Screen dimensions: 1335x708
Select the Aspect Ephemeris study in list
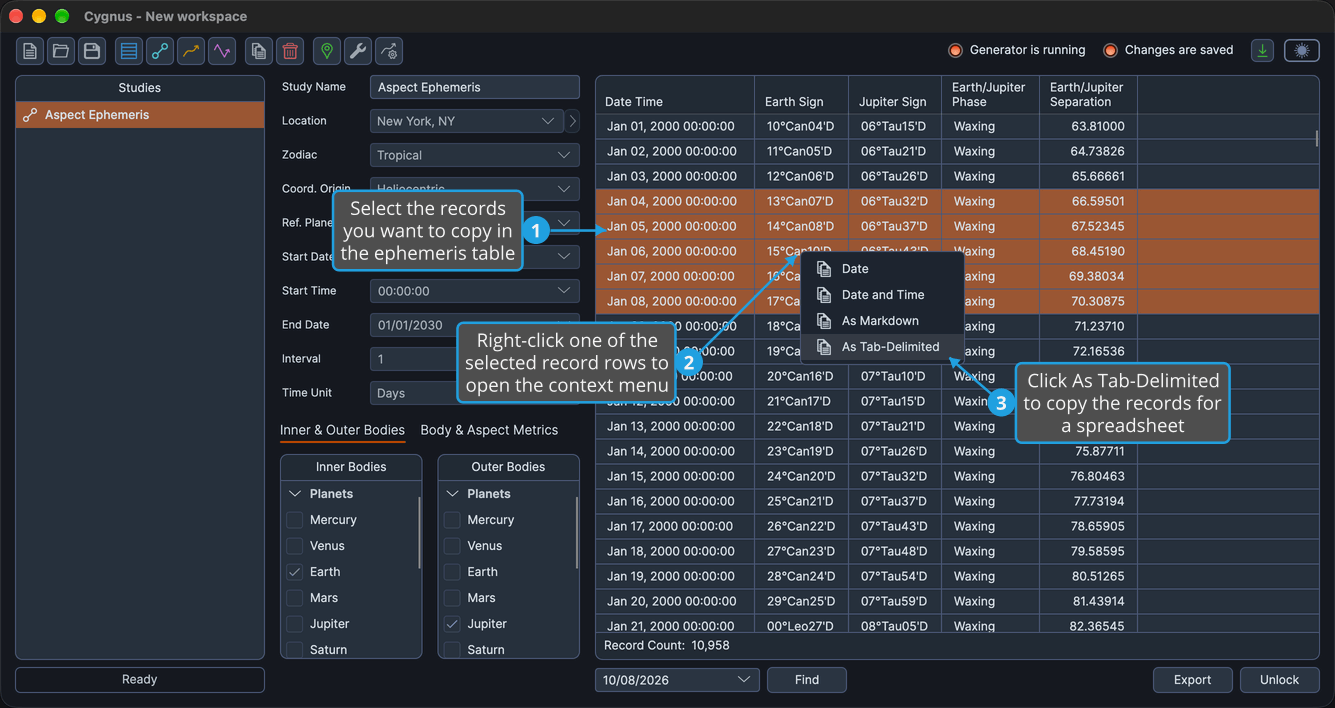pyautogui.click(x=140, y=115)
